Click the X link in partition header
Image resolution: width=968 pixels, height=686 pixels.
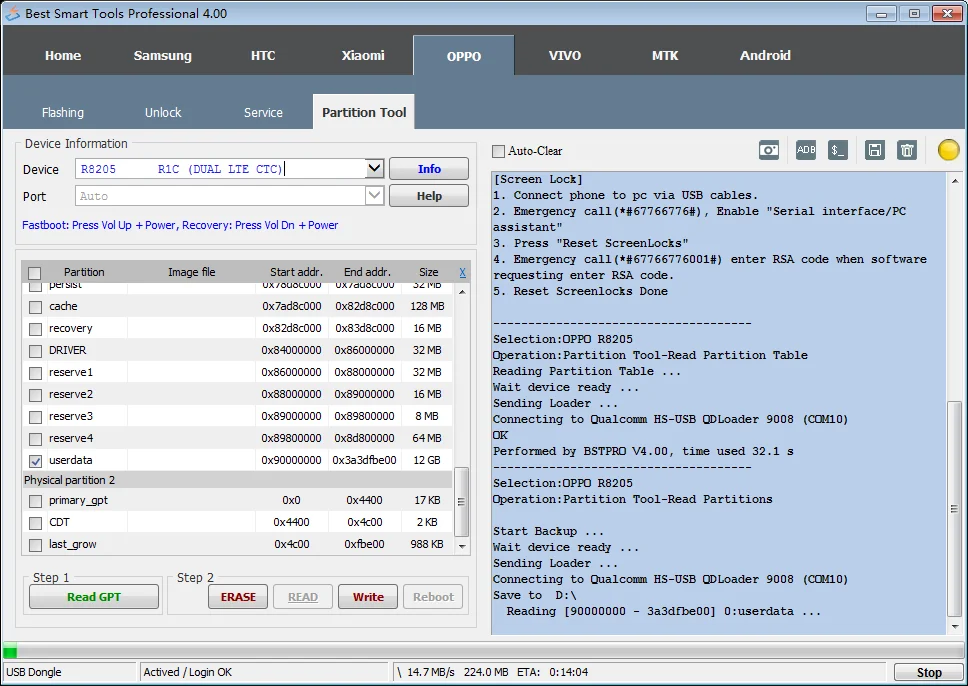(462, 272)
